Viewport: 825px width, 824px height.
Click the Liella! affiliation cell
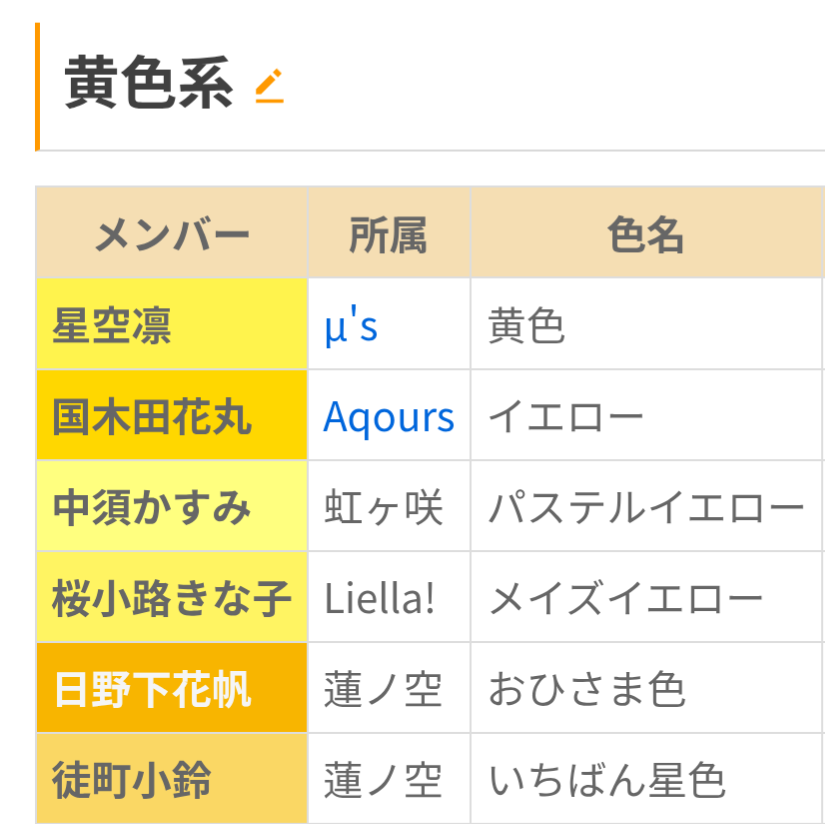click(x=389, y=597)
